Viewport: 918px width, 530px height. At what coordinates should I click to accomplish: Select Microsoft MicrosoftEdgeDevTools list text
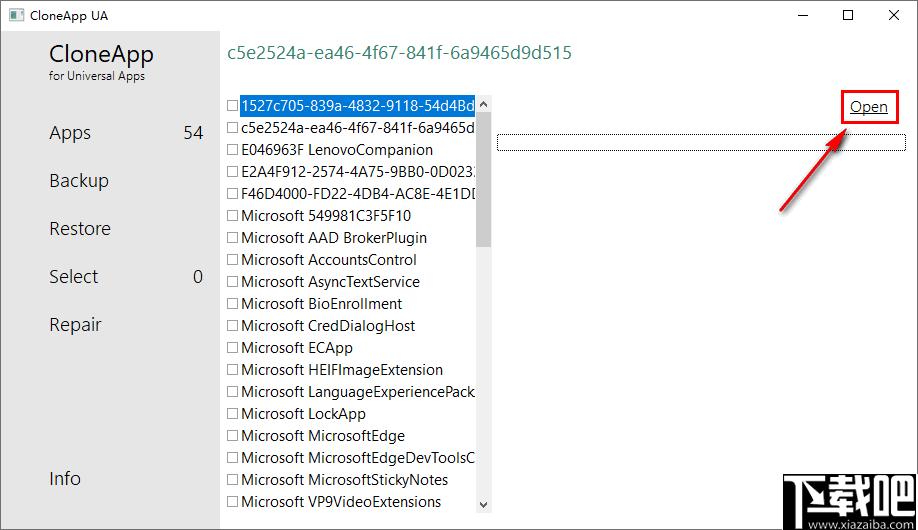358,457
